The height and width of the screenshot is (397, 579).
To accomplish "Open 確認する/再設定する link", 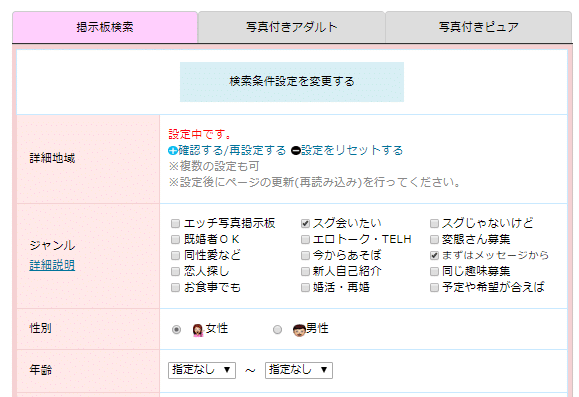I will pyautogui.click(x=232, y=150).
